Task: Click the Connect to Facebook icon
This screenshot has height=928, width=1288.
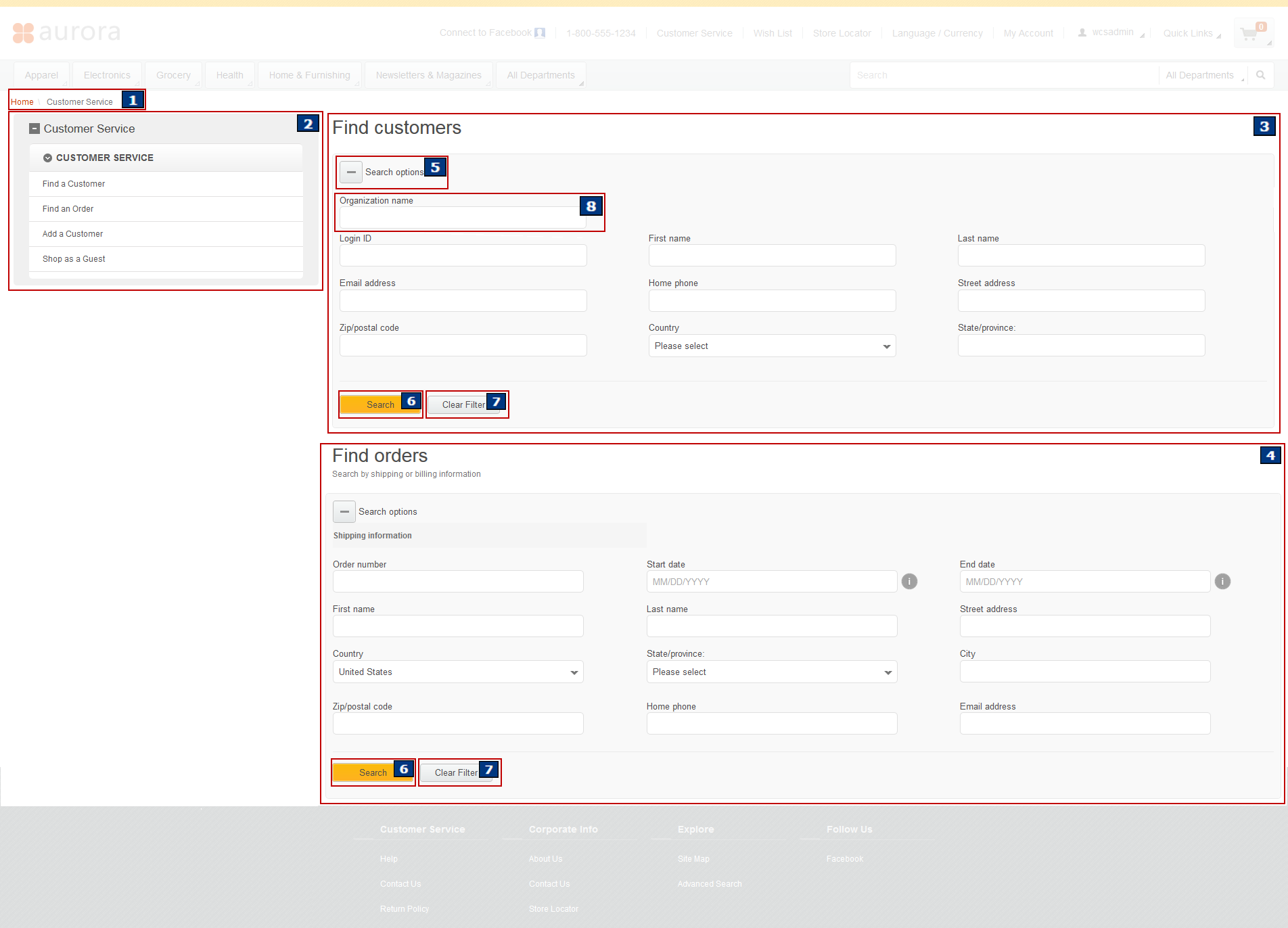Action: (540, 33)
